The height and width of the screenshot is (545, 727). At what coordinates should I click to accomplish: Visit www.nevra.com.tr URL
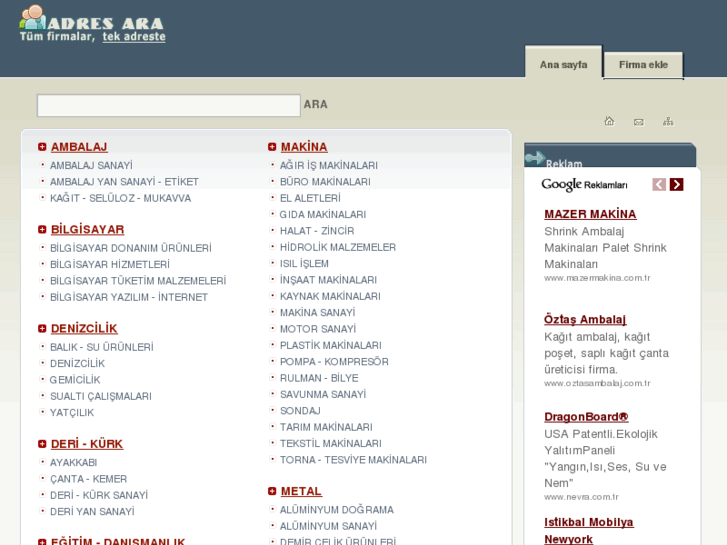(581, 497)
